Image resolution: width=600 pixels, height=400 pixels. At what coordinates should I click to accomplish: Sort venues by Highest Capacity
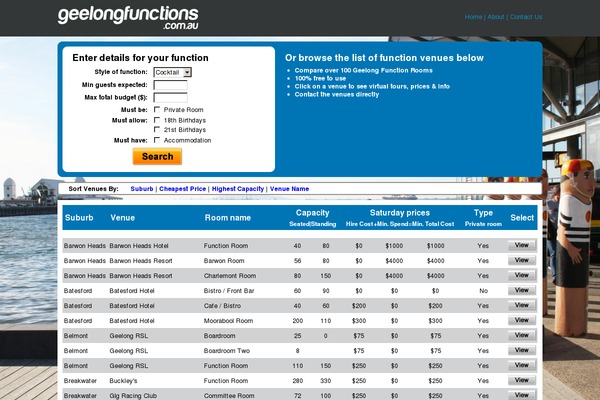238,189
